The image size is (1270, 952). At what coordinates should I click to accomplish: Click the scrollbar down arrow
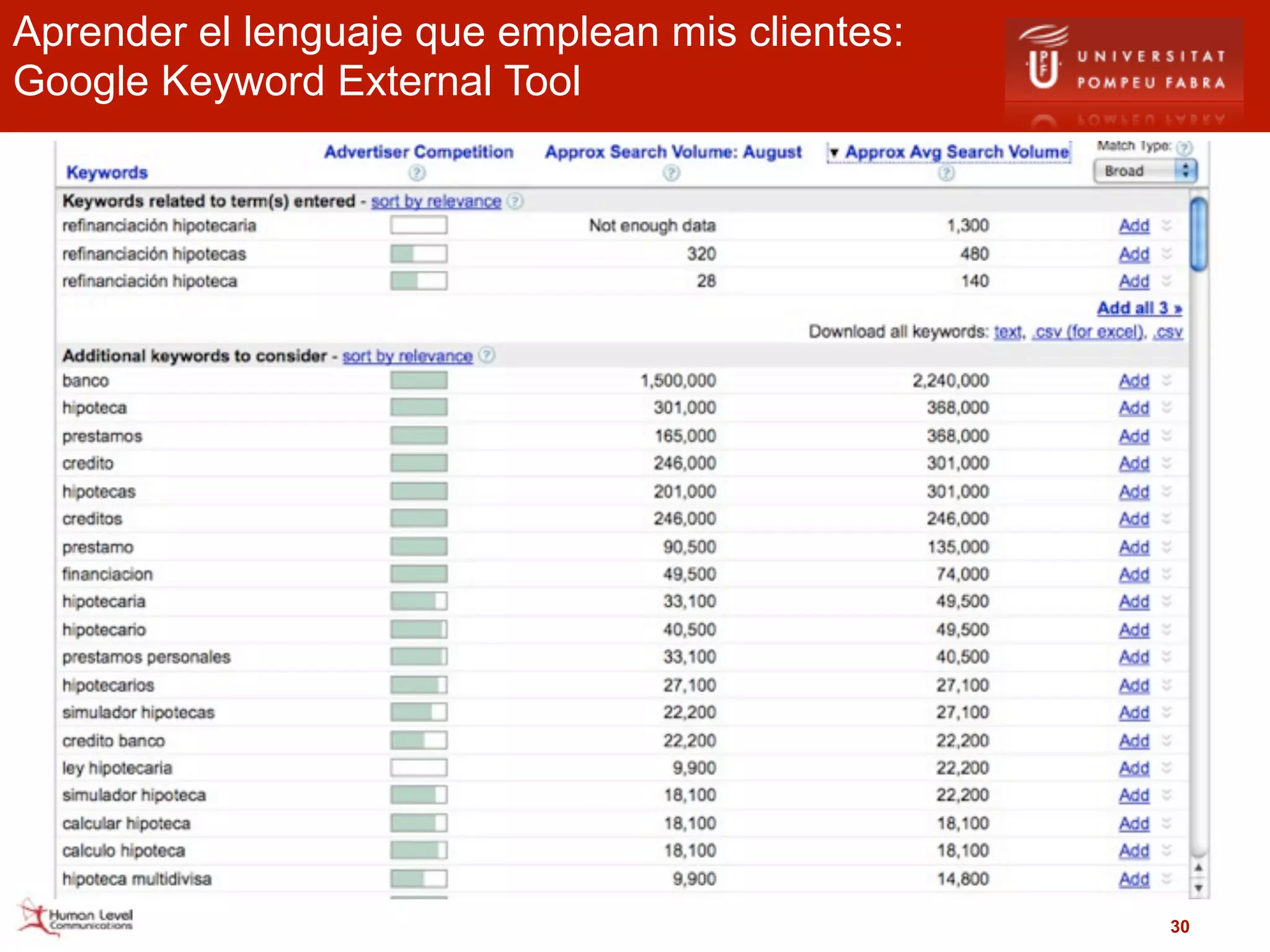coord(1199,888)
